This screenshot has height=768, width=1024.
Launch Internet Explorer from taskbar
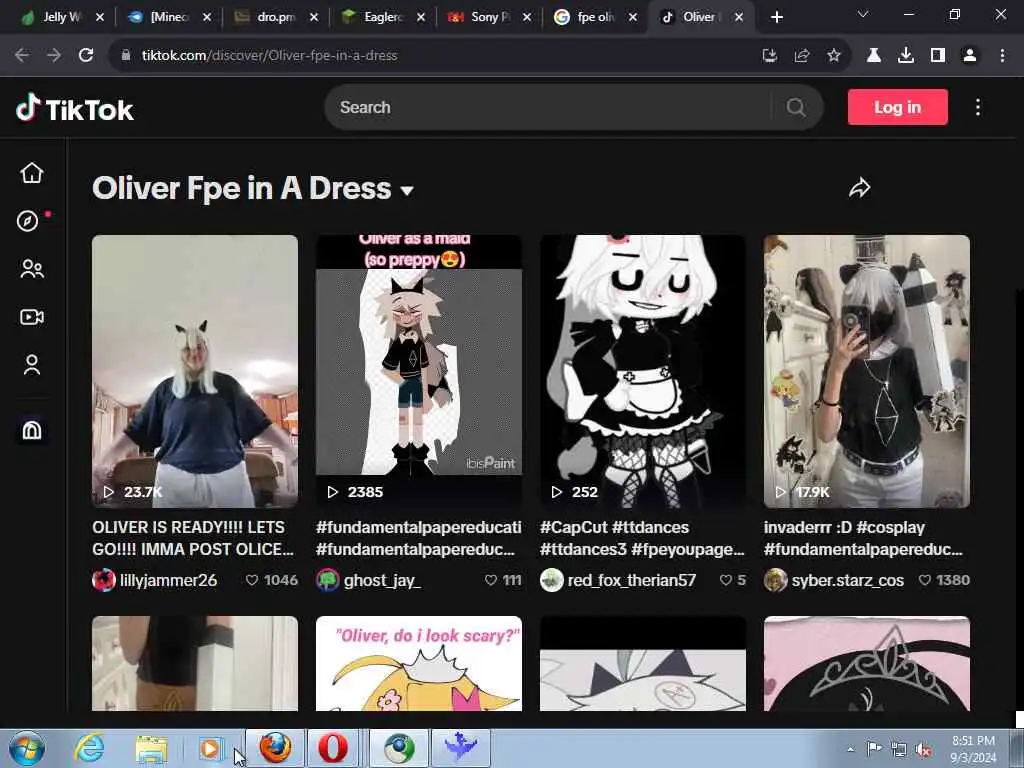pyautogui.click(x=89, y=748)
